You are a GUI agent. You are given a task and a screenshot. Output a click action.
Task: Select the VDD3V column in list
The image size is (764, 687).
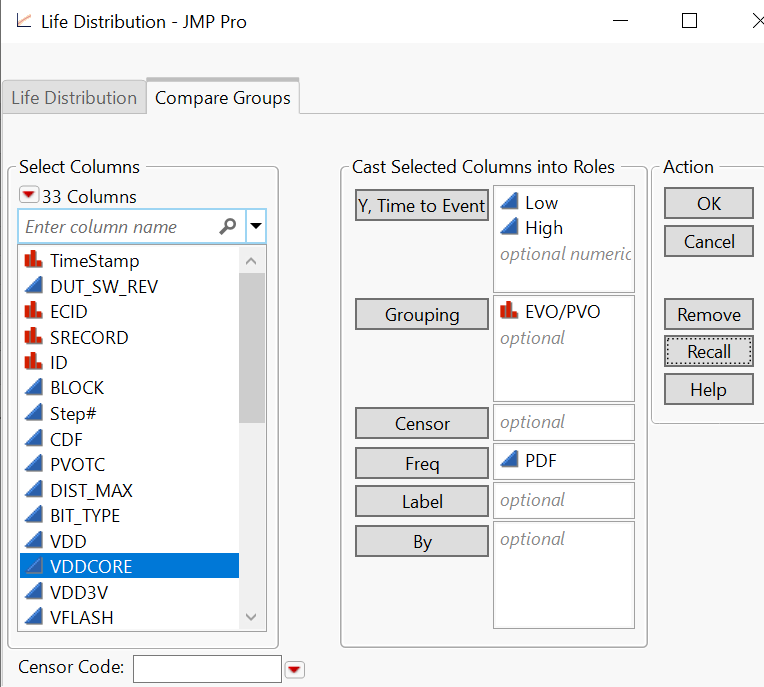pyautogui.click(x=82, y=592)
